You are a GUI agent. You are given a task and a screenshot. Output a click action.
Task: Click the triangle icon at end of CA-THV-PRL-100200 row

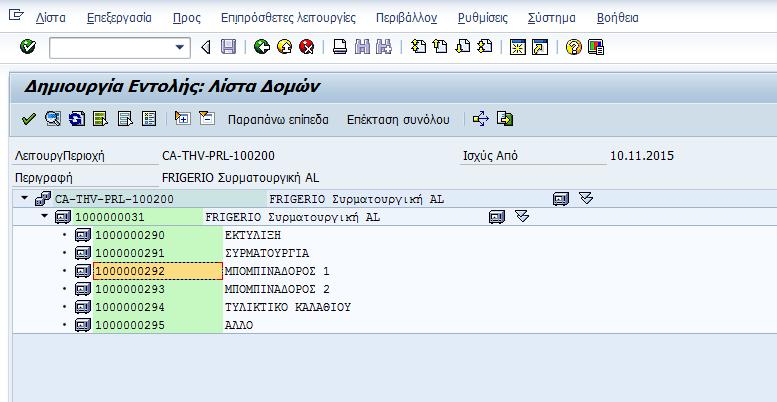click(x=586, y=199)
